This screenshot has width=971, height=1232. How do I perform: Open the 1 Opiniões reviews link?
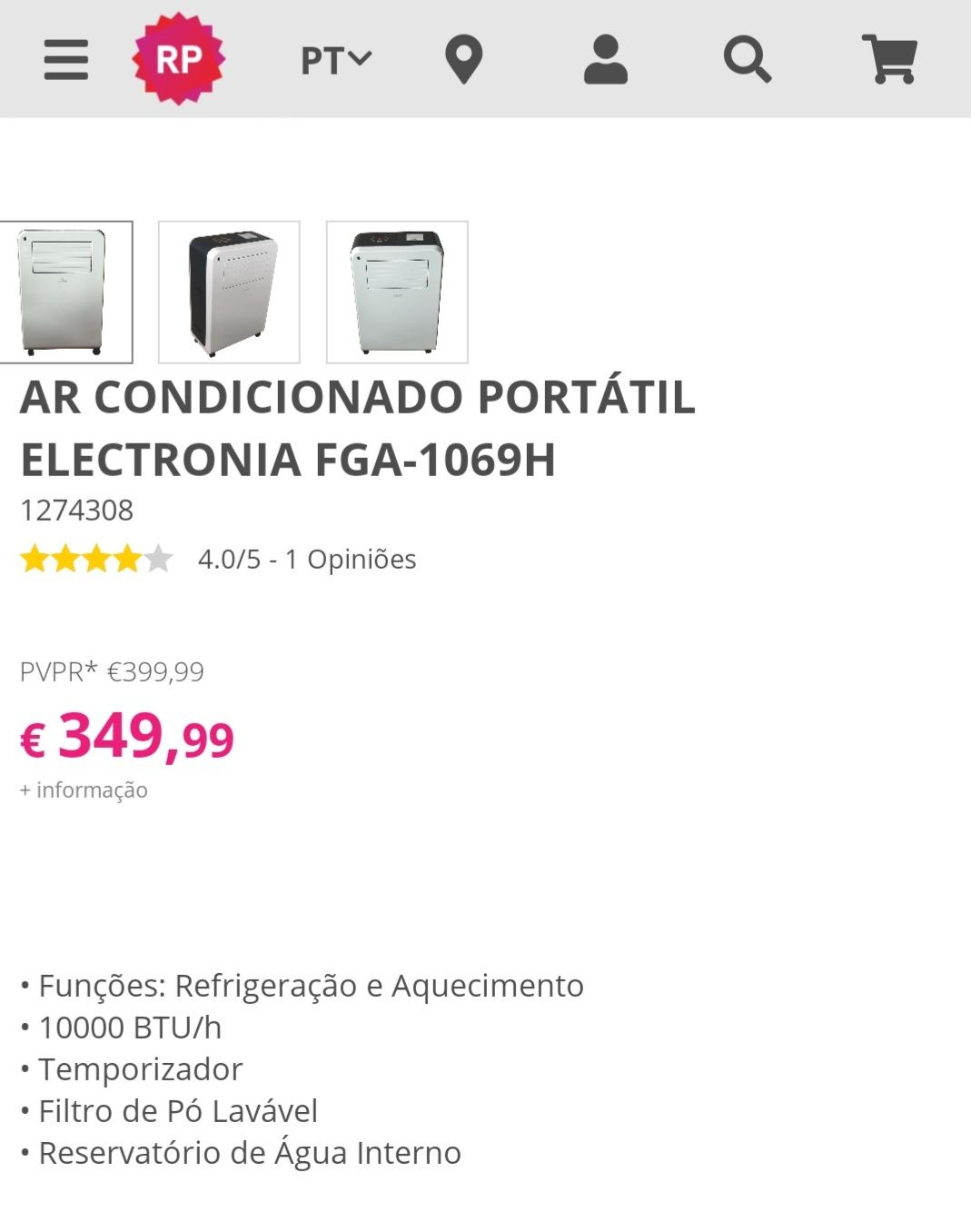pos(351,559)
